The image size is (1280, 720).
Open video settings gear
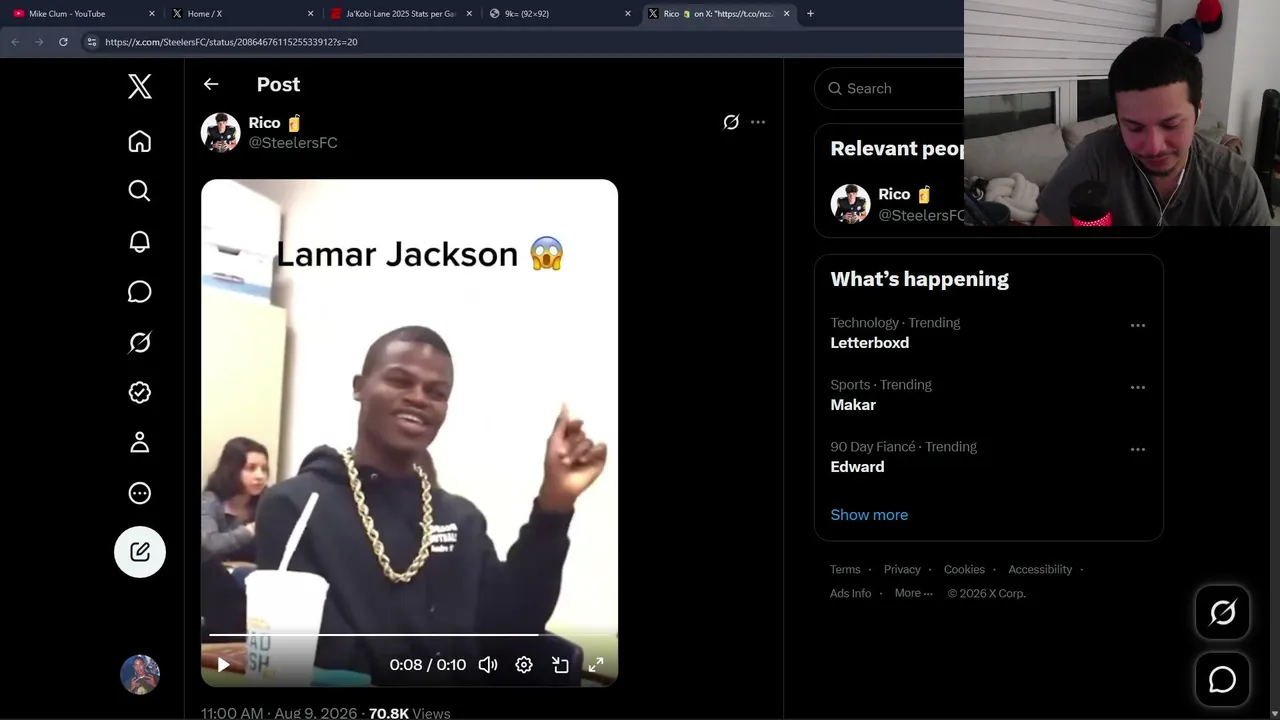pos(524,665)
